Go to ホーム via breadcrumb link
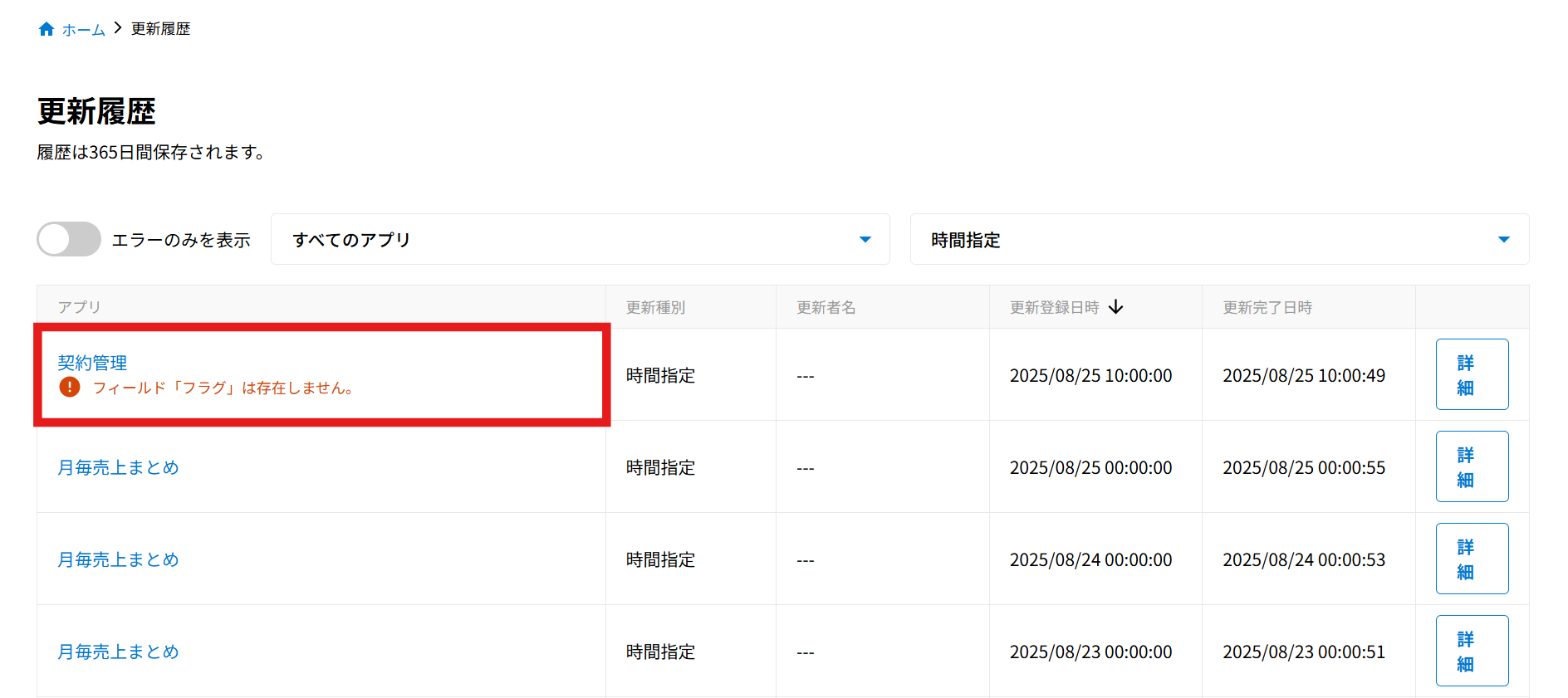The height and width of the screenshot is (698, 1568). (x=84, y=30)
